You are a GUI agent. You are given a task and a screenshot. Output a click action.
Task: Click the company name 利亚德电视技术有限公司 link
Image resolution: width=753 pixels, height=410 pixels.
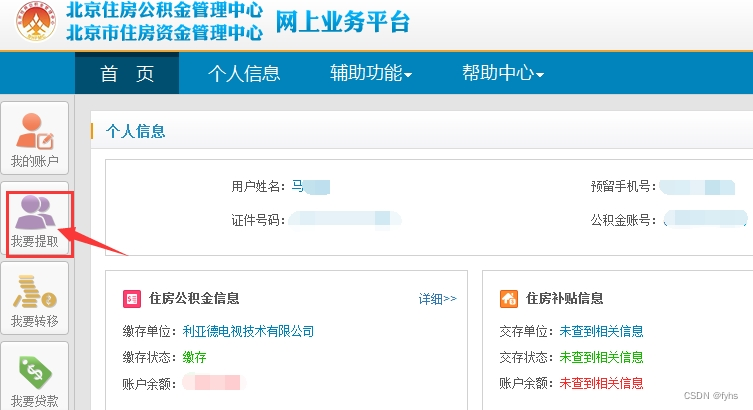[248, 331]
